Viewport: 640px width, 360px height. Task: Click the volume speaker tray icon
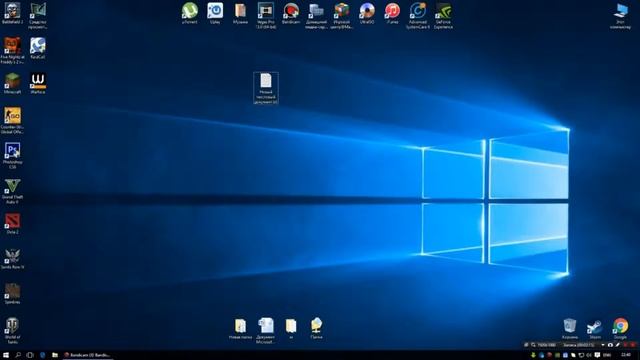[589, 355]
